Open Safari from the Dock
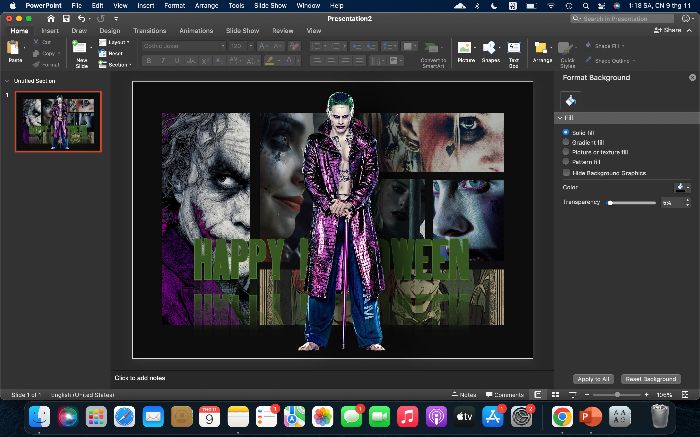This screenshot has width=700, height=437. 124,417
